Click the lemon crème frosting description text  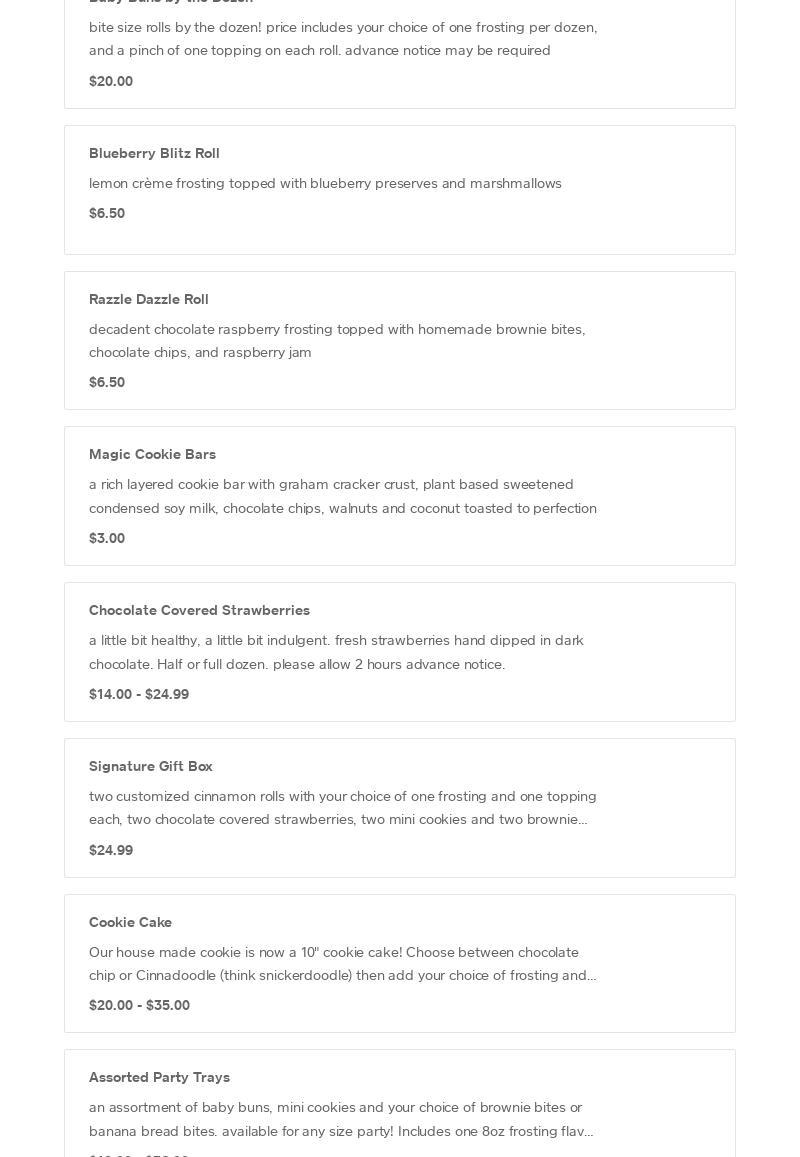[x=325, y=183]
